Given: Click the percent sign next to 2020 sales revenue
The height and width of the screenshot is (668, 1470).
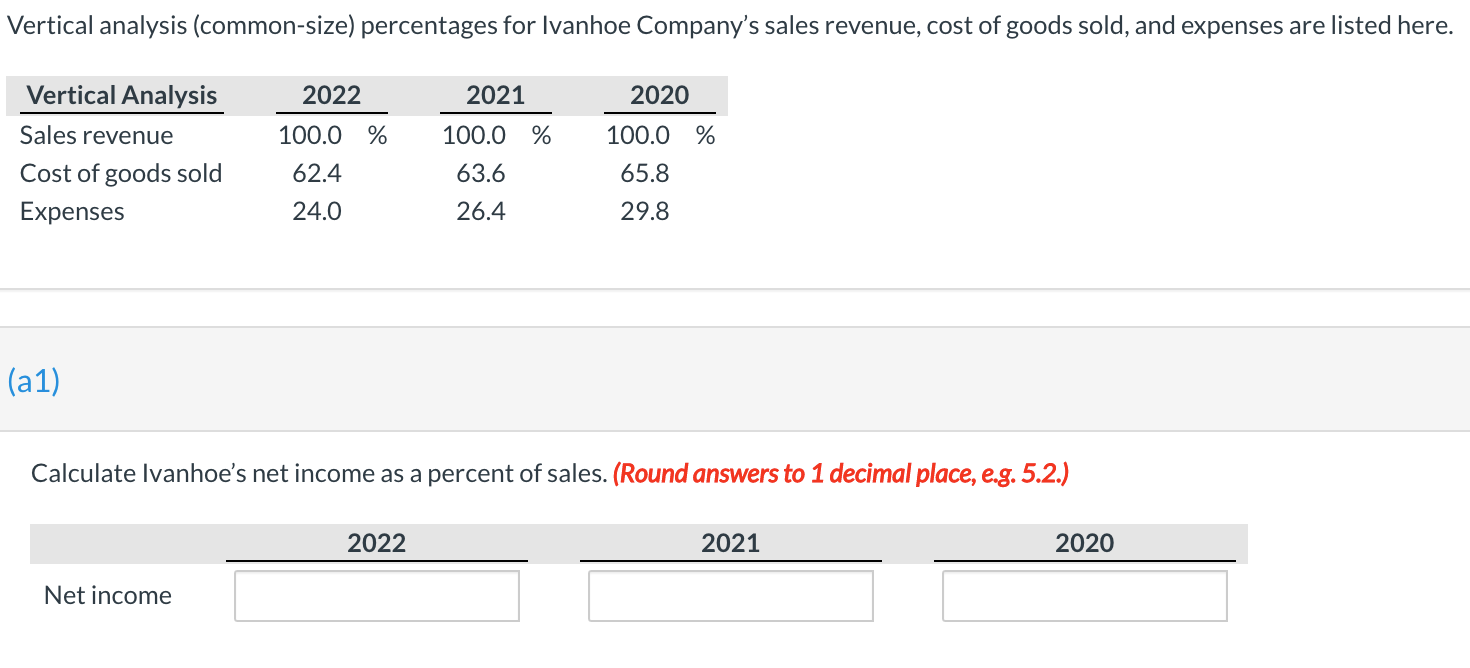Looking at the screenshot, I should [706, 135].
